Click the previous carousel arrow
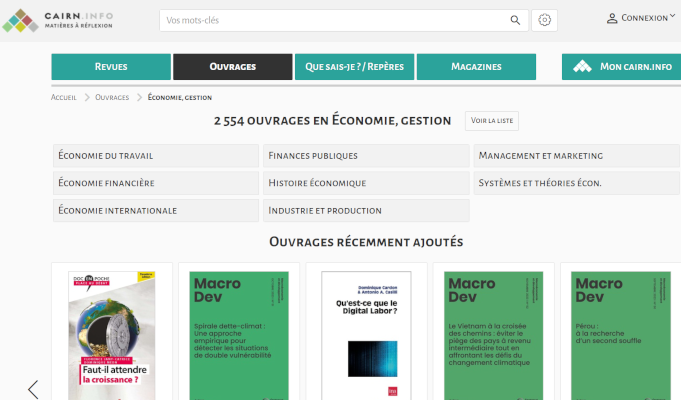681x400 pixels. [x=33, y=389]
